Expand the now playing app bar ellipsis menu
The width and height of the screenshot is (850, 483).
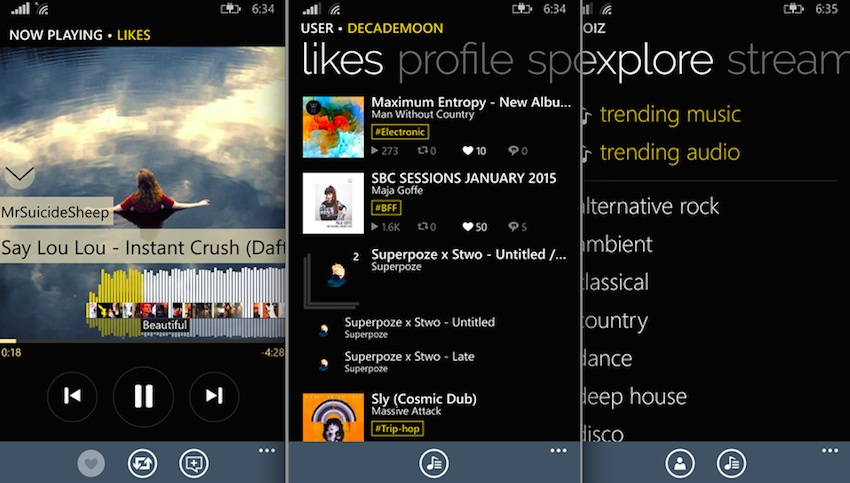[x=267, y=450]
